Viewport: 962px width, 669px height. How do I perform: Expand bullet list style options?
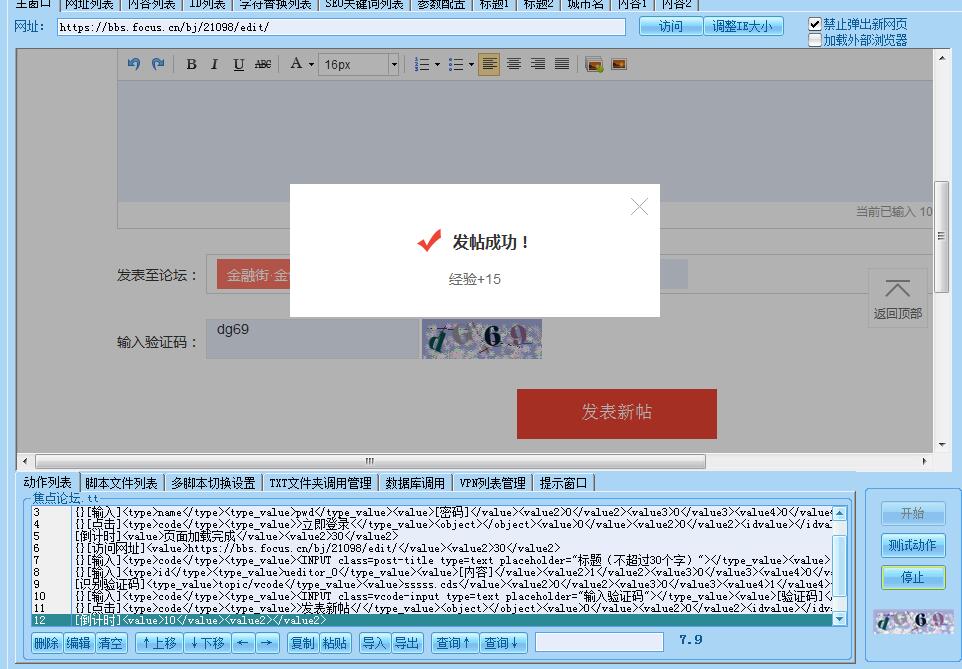tap(471, 64)
